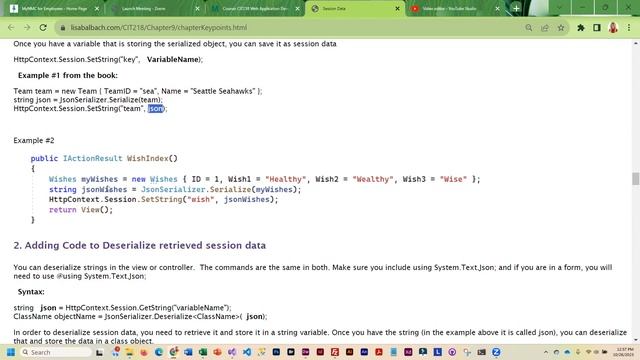This screenshot has height=360, width=640.
Task: Share this page using share icon
Action: [x=545, y=28]
